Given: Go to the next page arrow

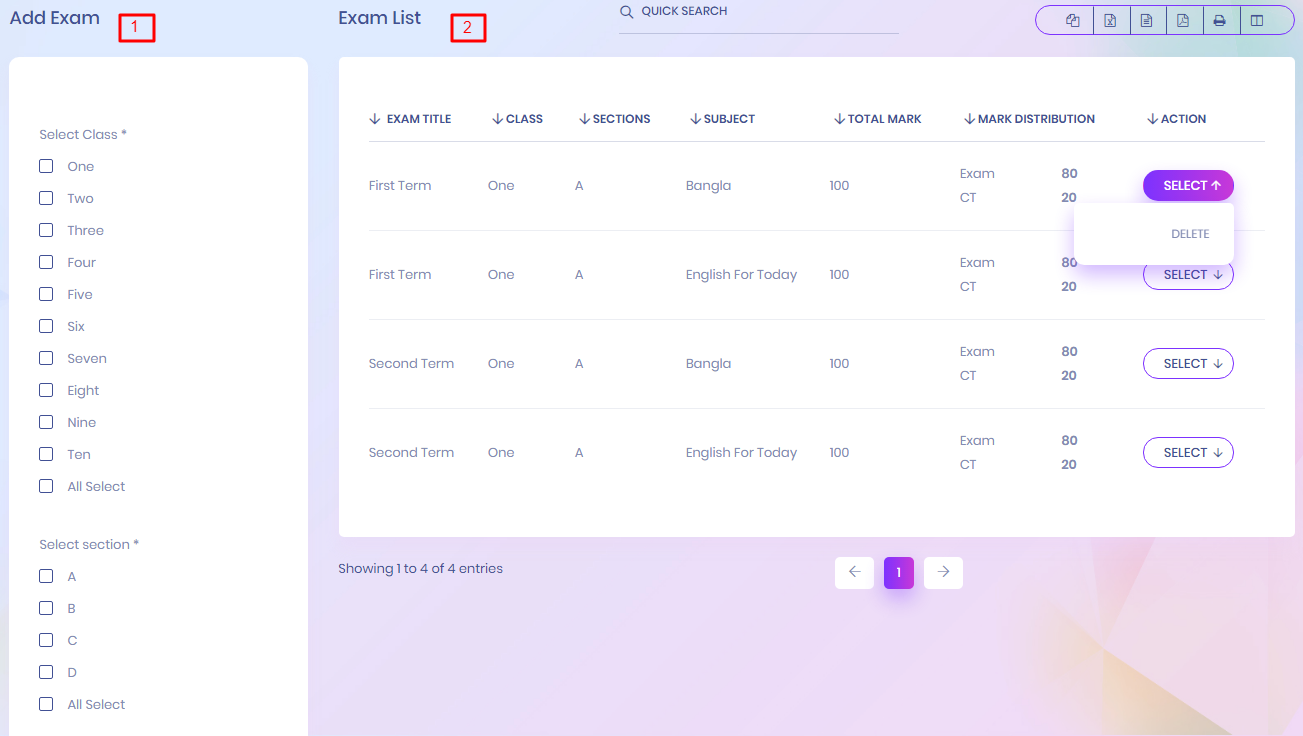Looking at the screenshot, I should click(943, 572).
